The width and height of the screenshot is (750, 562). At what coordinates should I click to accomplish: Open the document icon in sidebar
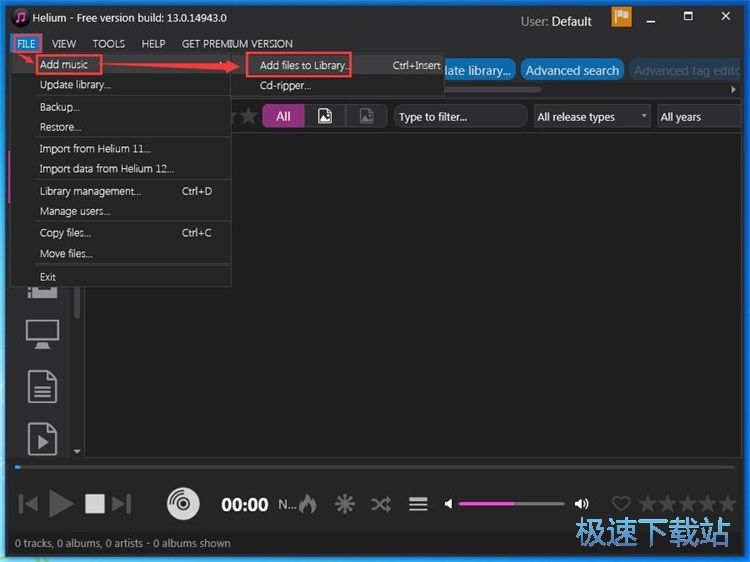(42, 386)
